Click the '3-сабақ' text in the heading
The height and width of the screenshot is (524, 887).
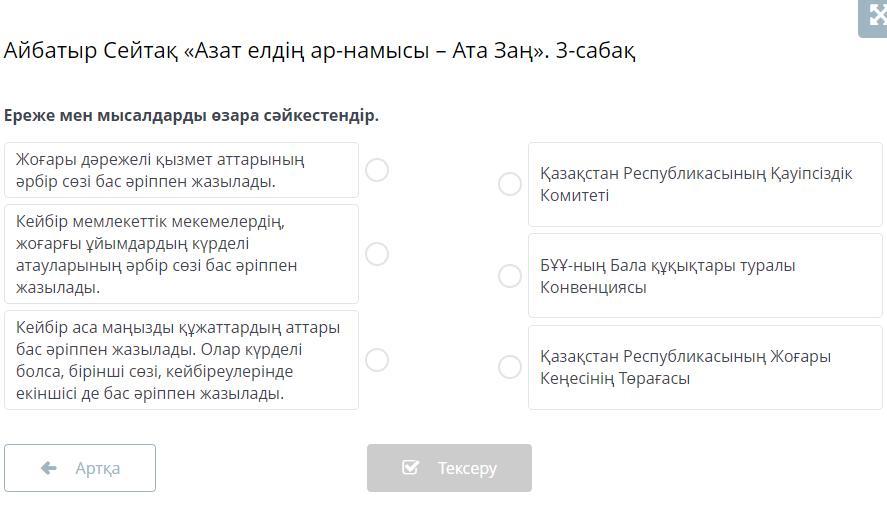pos(596,51)
